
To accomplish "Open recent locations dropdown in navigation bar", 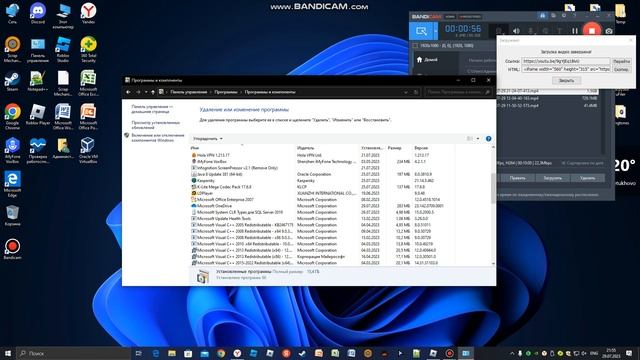I will point(146,92).
